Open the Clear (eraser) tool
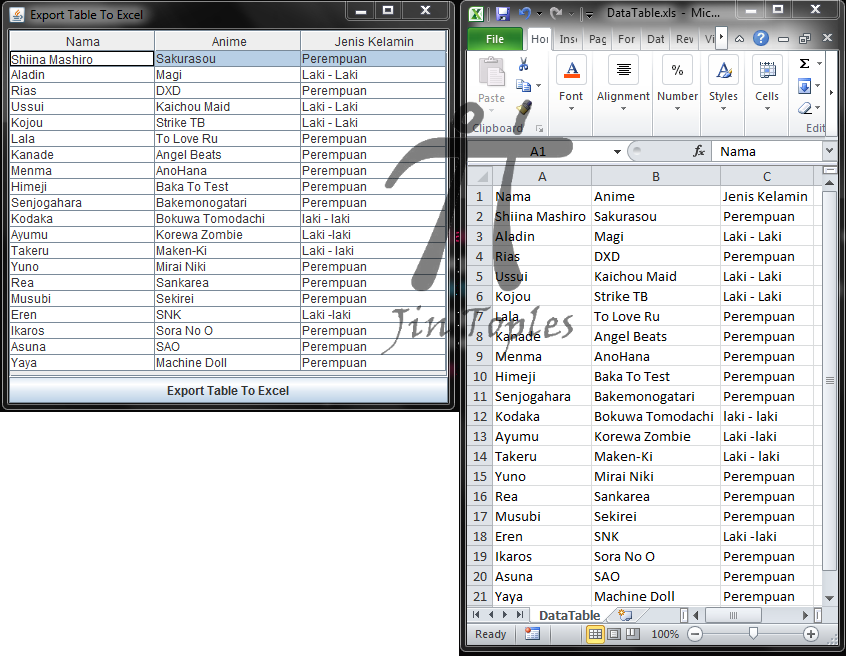 pos(804,107)
